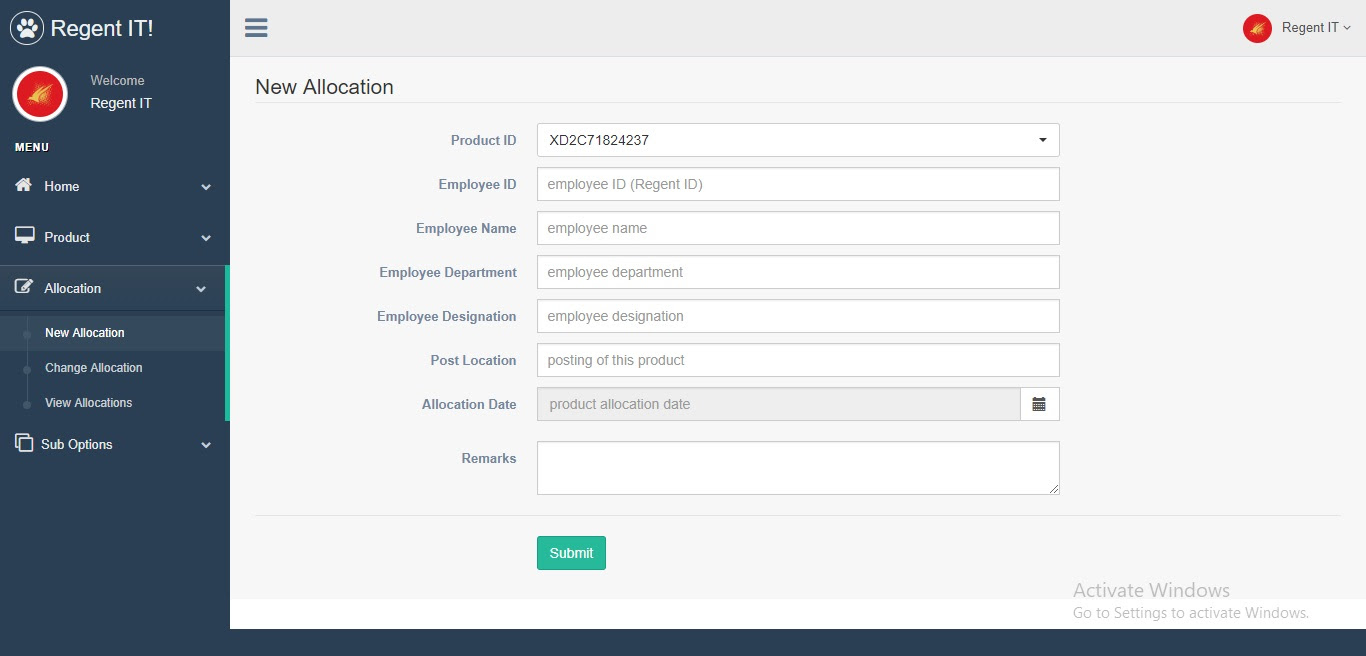Expand the Sub Options chevron
The image size is (1366, 656).
tap(206, 445)
